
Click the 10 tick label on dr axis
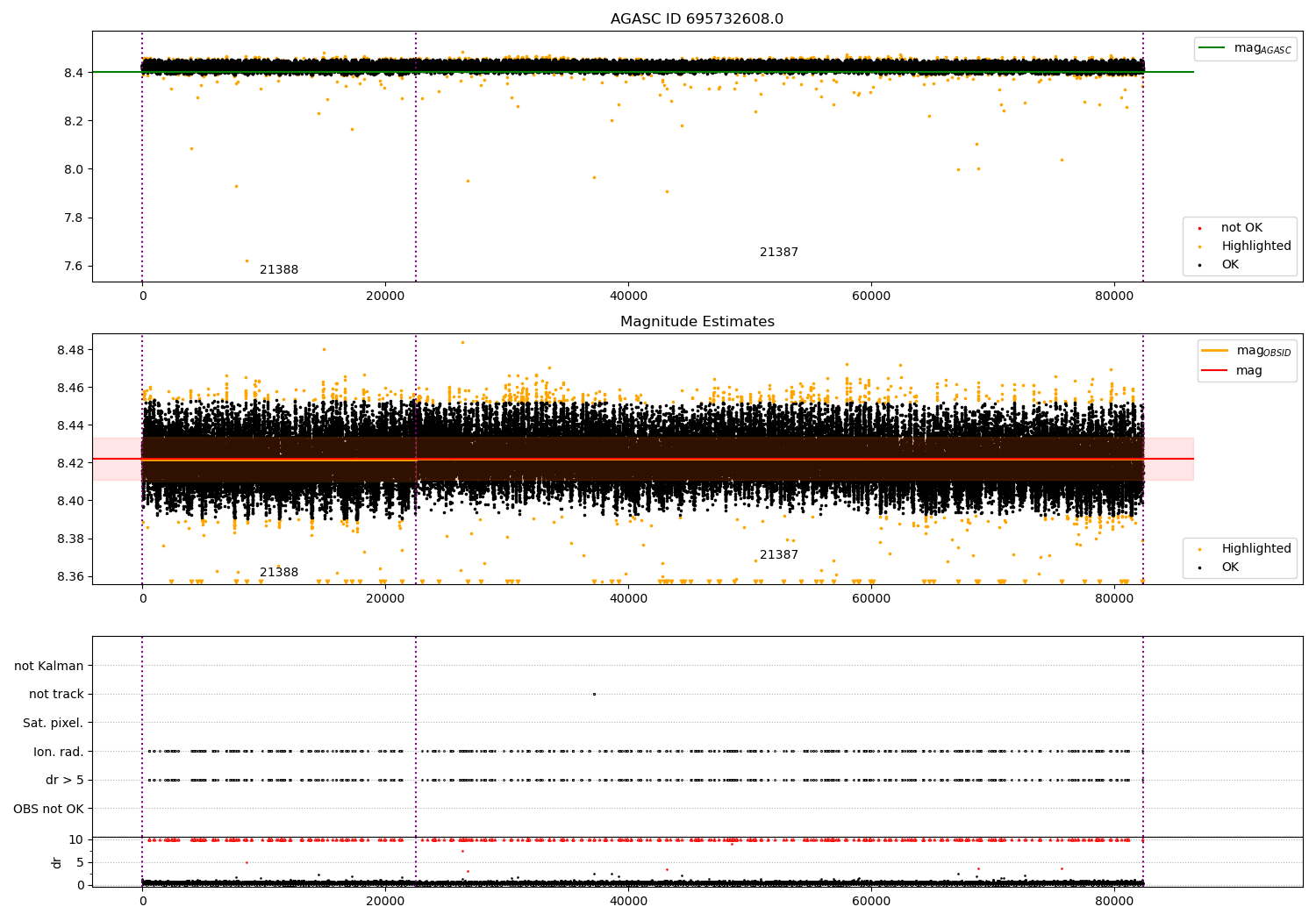pyautogui.click(x=76, y=840)
